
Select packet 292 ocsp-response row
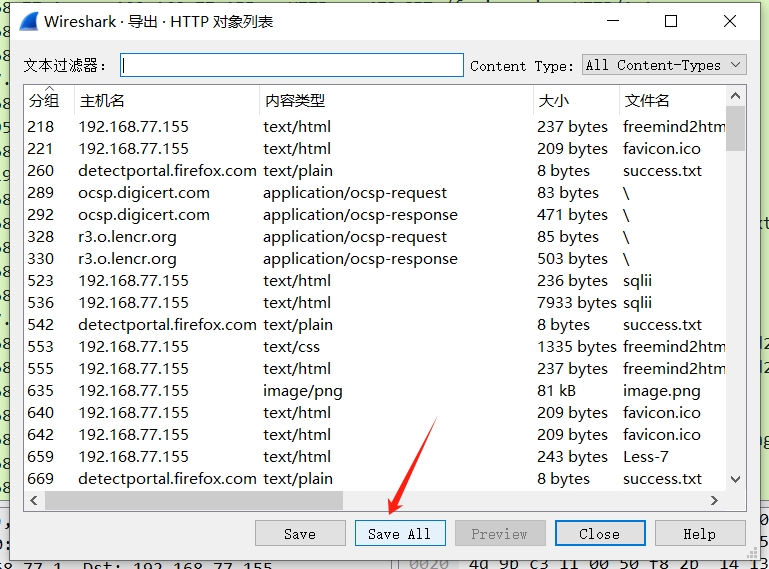coord(375,215)
